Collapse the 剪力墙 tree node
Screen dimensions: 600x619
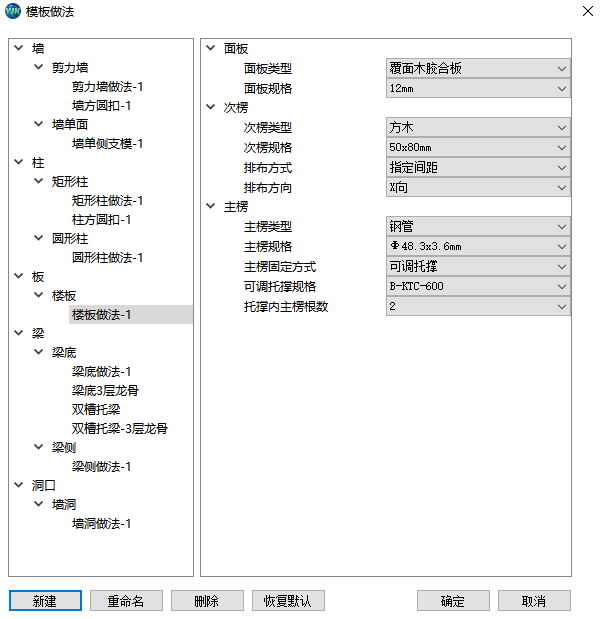[38, 67]
